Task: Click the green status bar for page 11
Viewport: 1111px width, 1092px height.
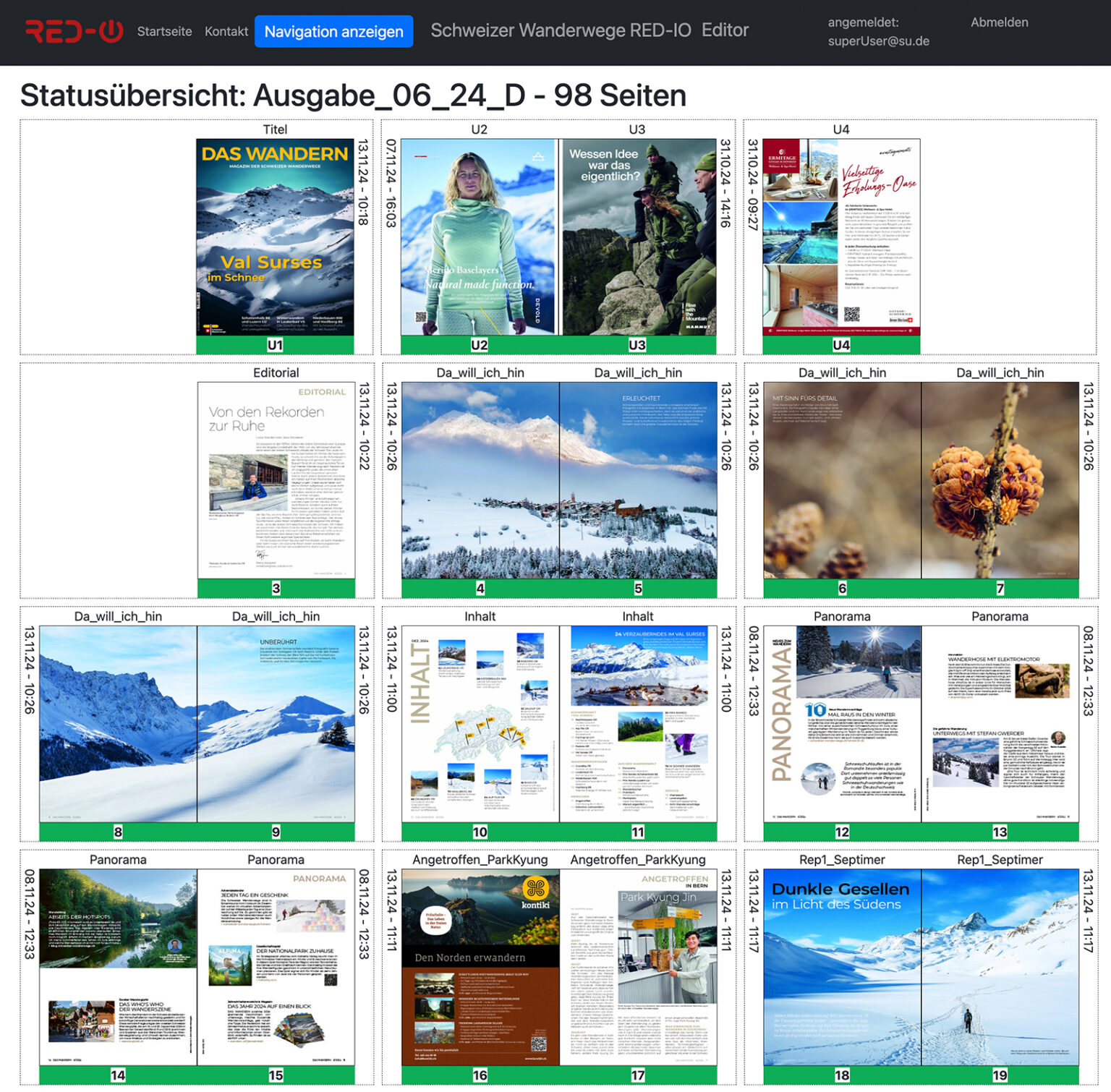Action: [638, 832]
